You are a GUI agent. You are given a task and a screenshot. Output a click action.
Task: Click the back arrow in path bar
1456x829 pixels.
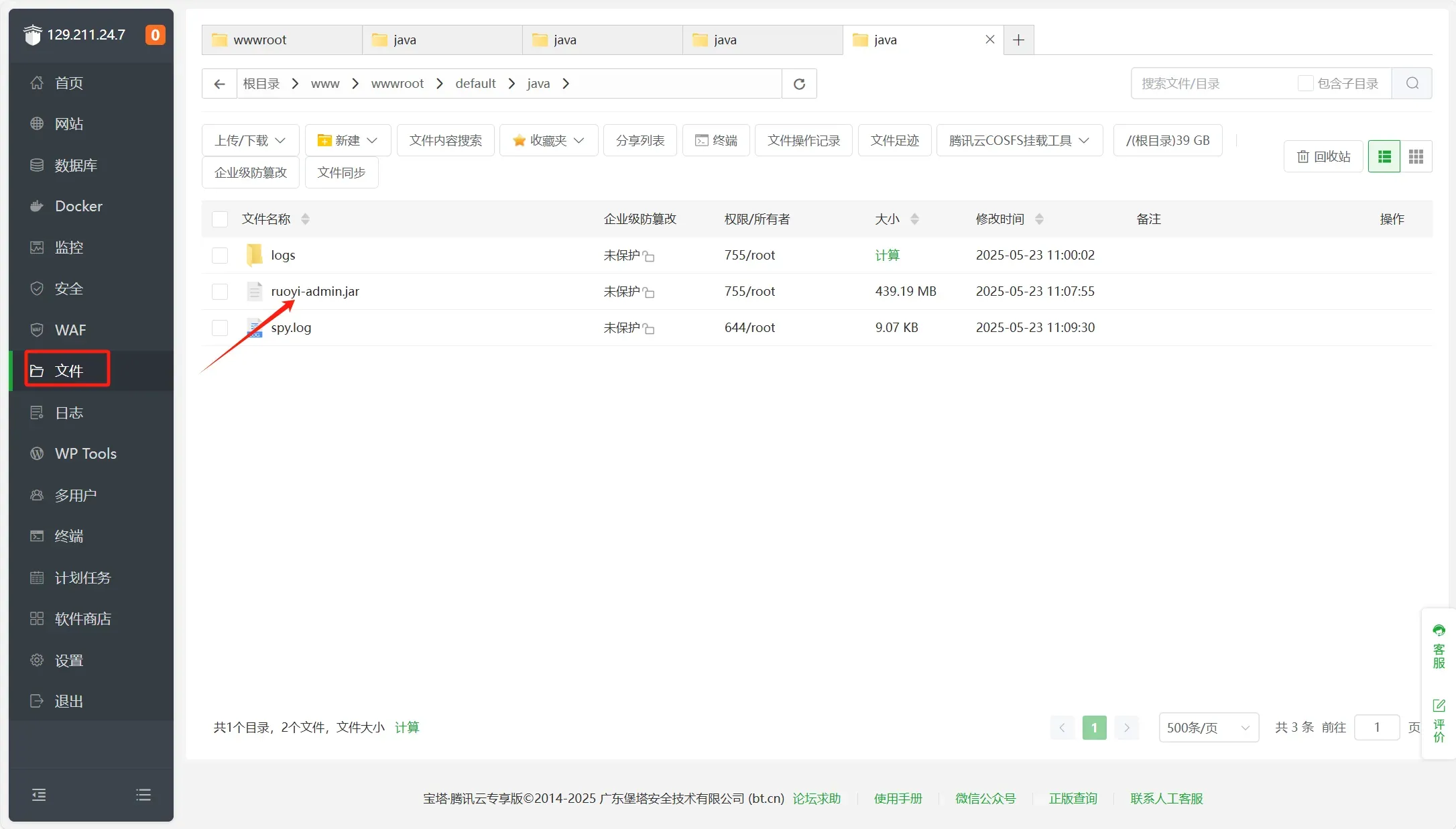pyautogui.click(x=219, y=84)
